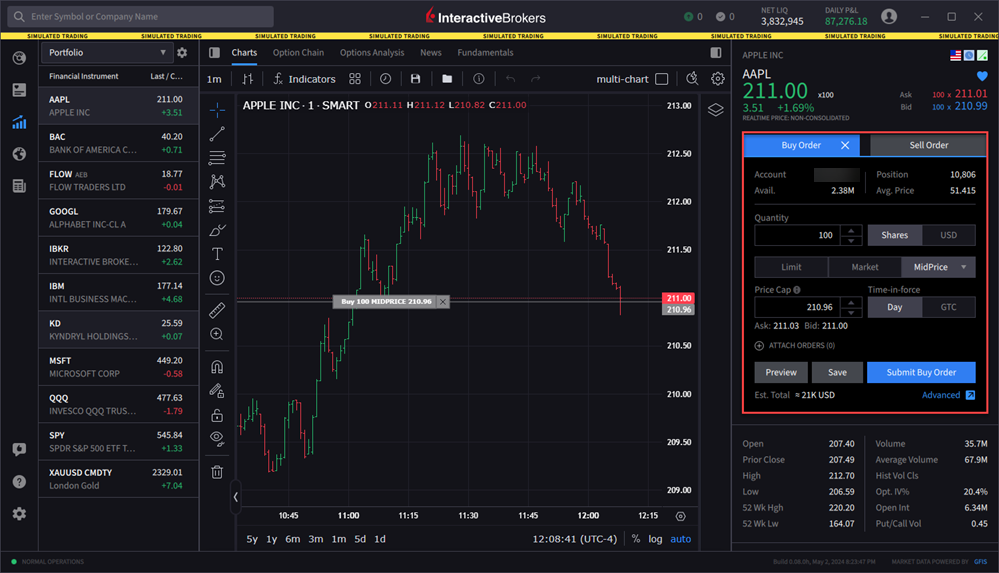Screen dimensions: 999x573
Task: Open chart settings gear
Action: coord(718,79)
